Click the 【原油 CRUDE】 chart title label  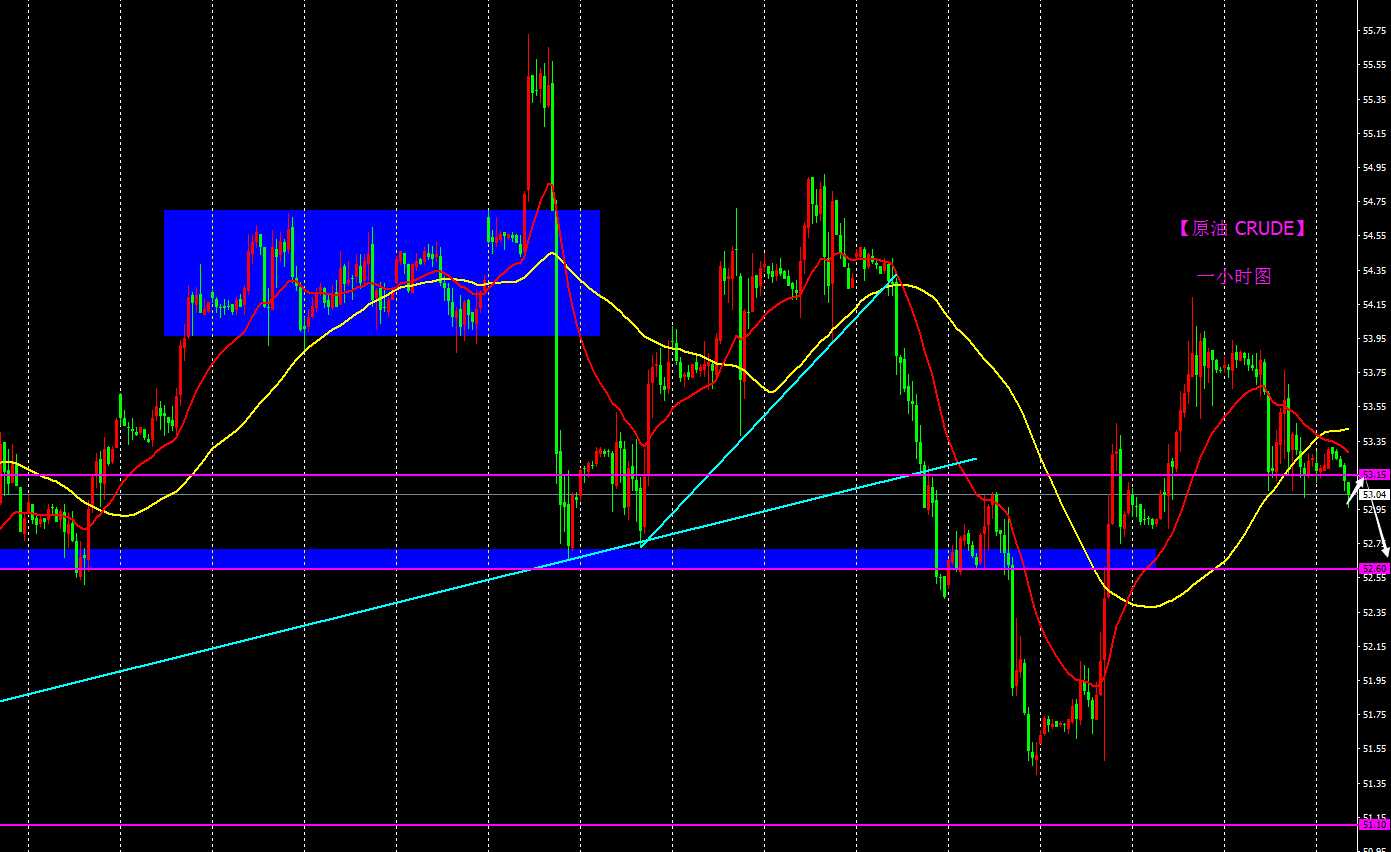(1242, 228)
